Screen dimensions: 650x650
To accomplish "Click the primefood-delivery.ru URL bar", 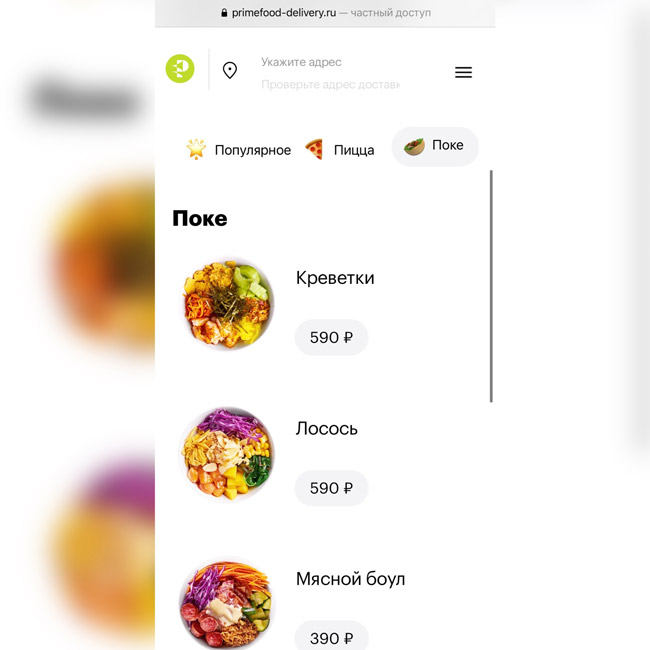I will pyautogui.click(x=325, y=13).
